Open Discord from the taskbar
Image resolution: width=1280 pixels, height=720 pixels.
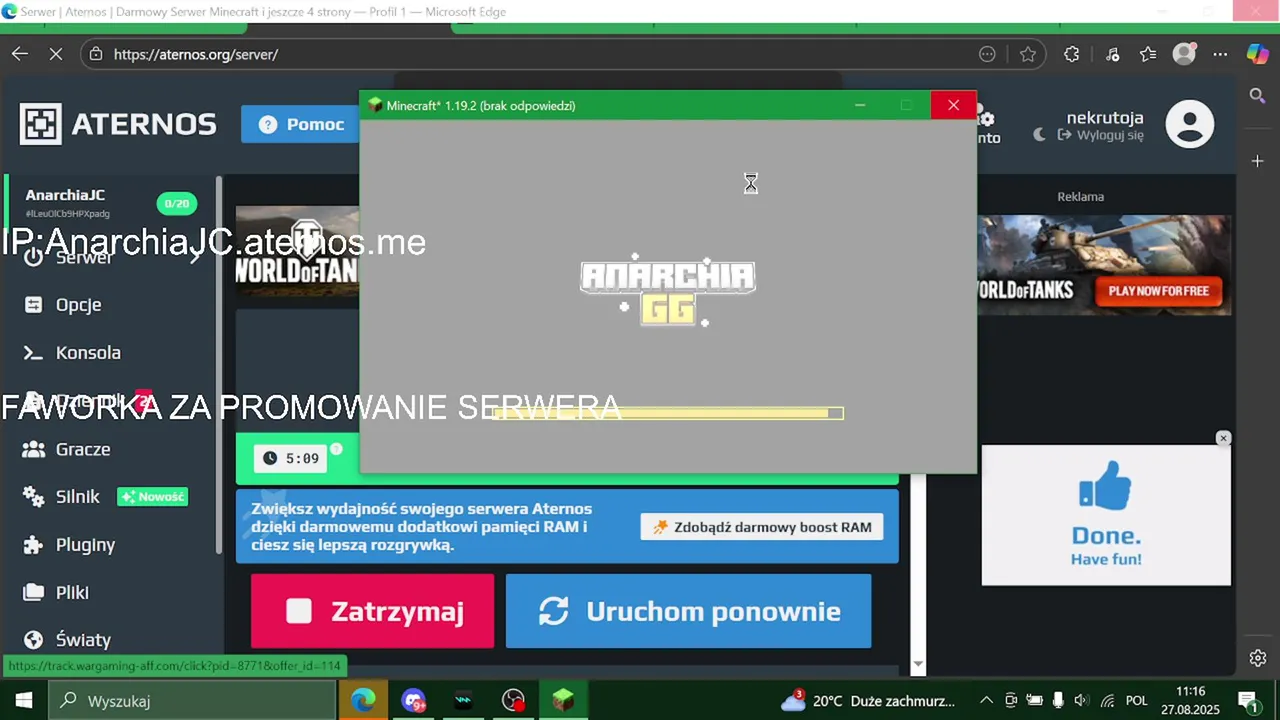tap(414, 701)
